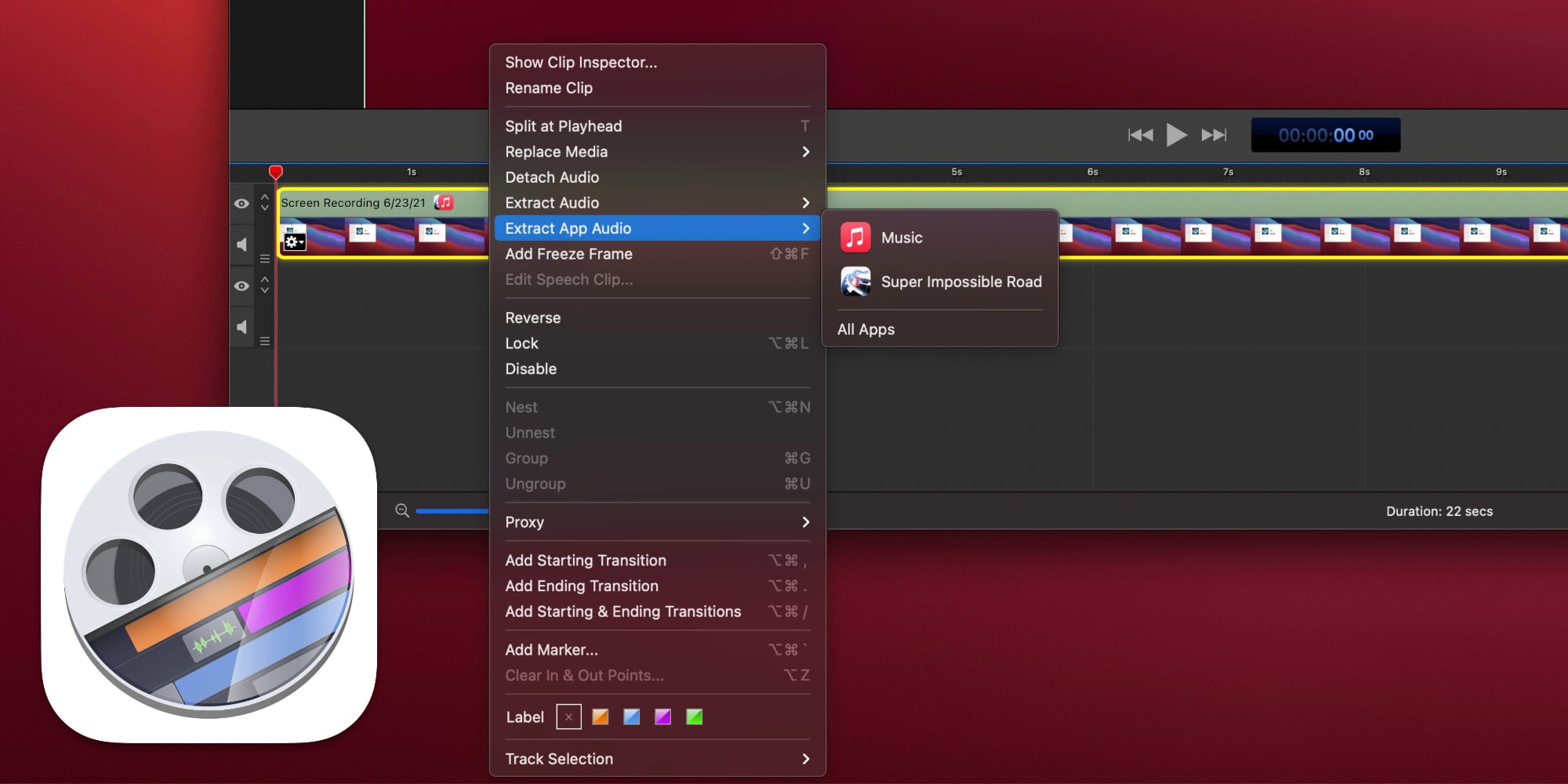Click All Apps in the Extract App Audio submenu
Screen dimensions: 1568x784
click(x=865, y=328)
